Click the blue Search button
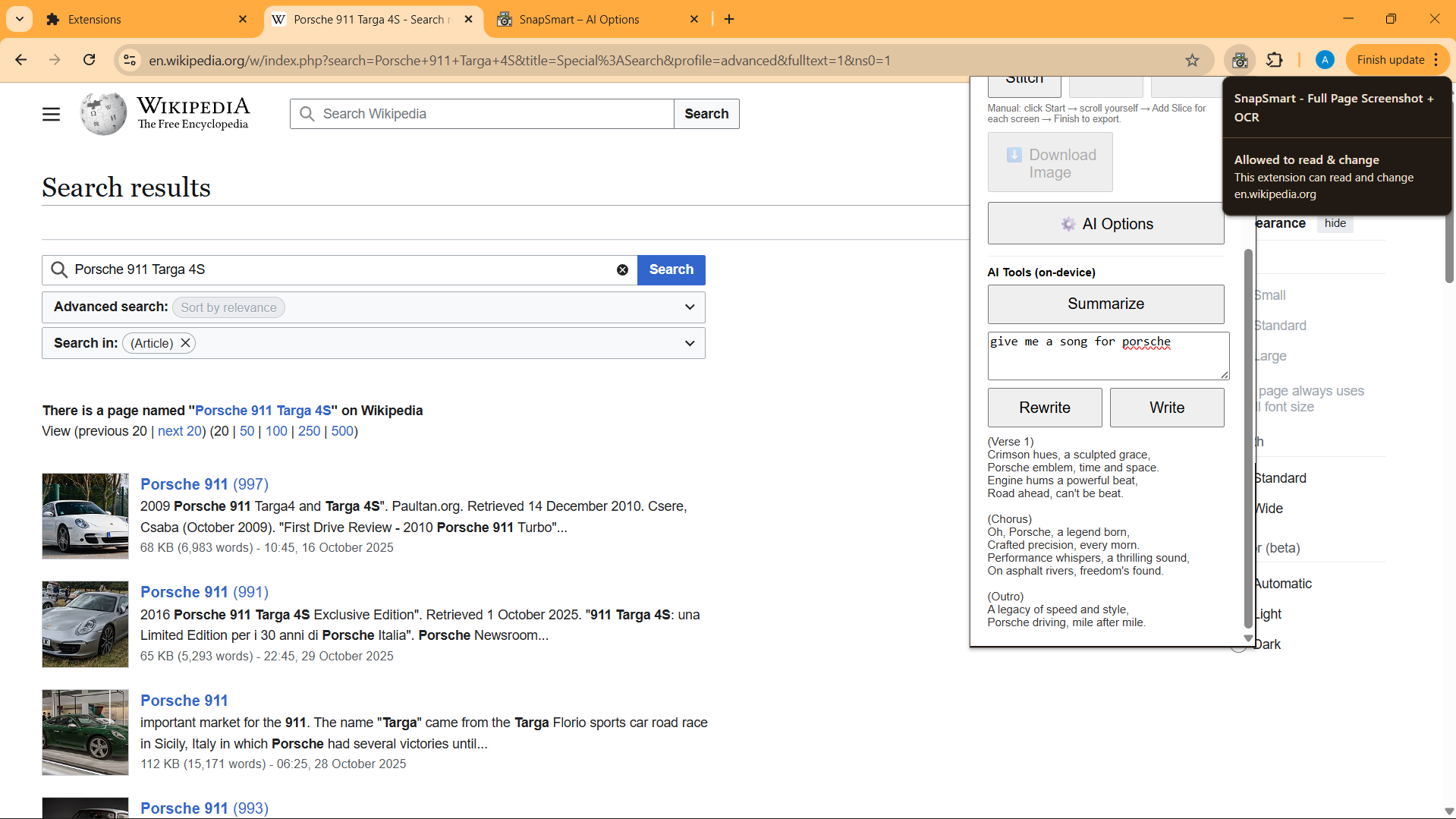Screen dimensions: 1456x819 coord(671,270)
